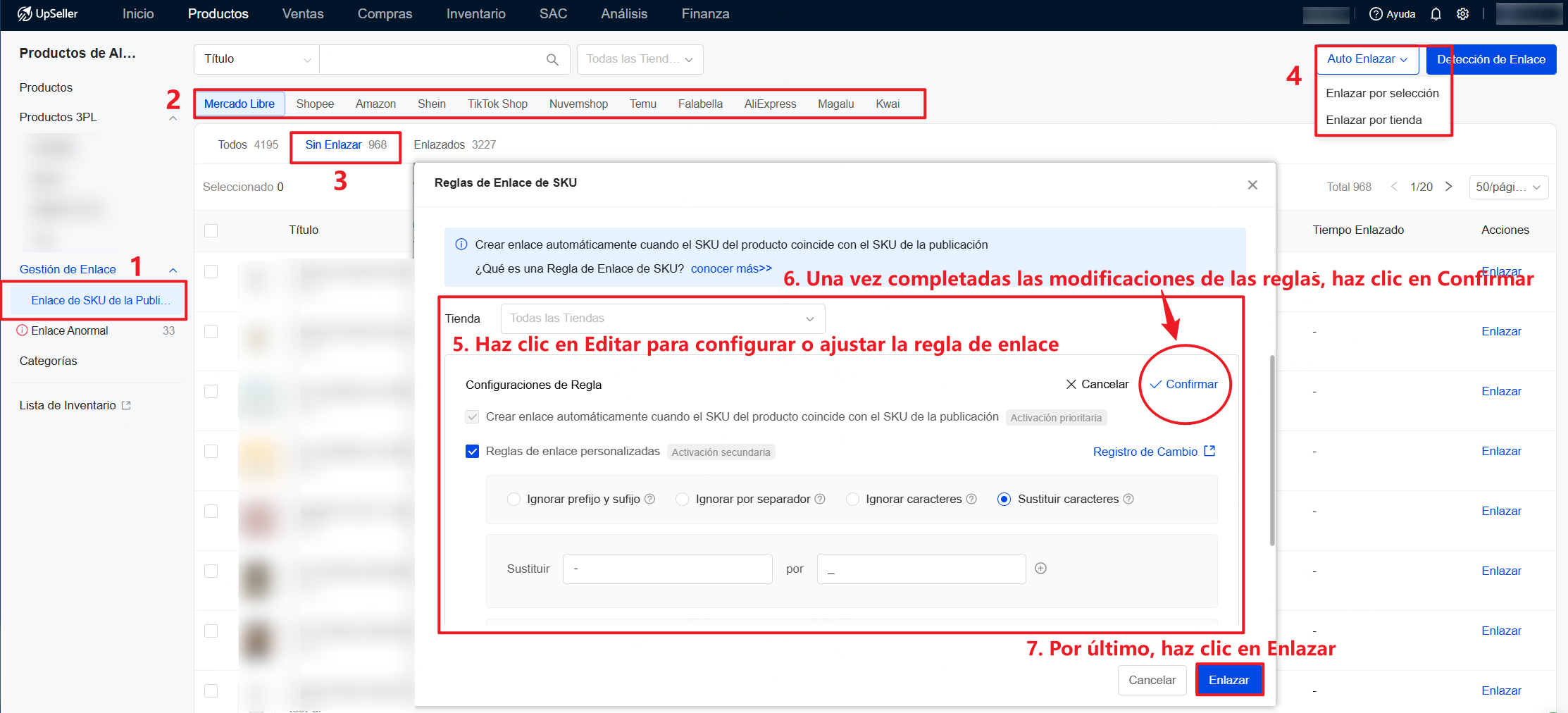This screenshot has height=713, width=1568.
Task: Click the Sustituir input field
Action: [x=667, y=569]
